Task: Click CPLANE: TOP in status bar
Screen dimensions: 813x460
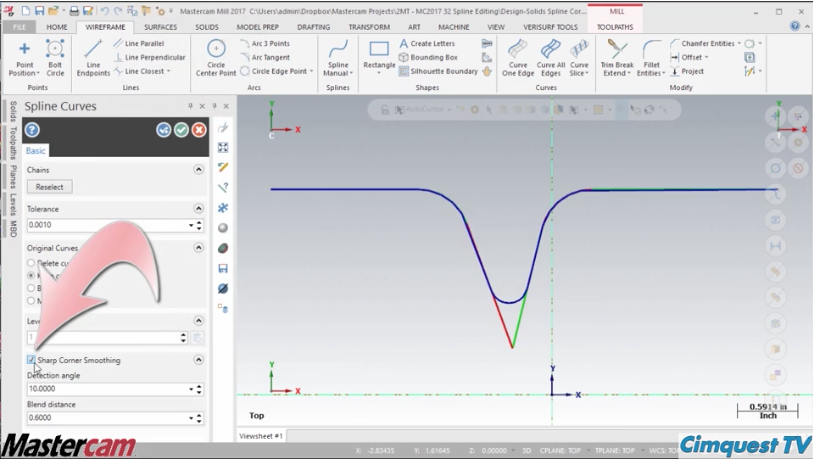Action: pyautogui.click(x=560, y=450)
